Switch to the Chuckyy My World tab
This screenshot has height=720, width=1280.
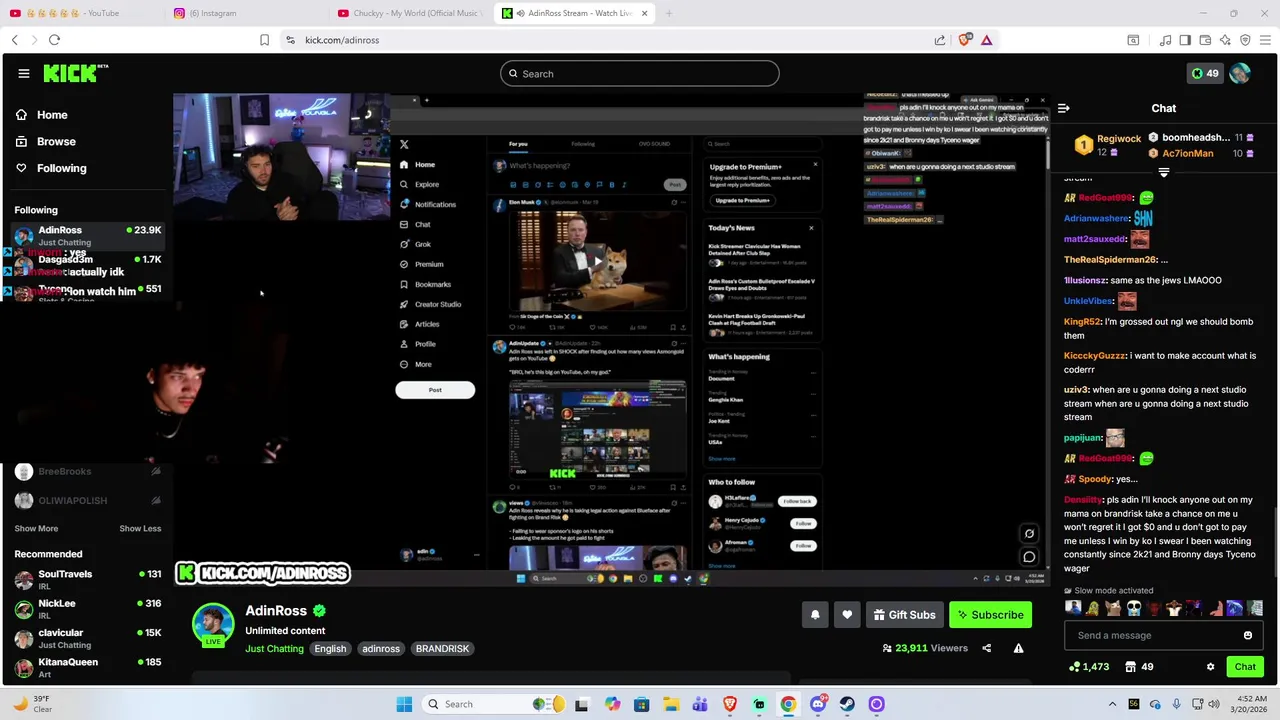pos(410,13)
